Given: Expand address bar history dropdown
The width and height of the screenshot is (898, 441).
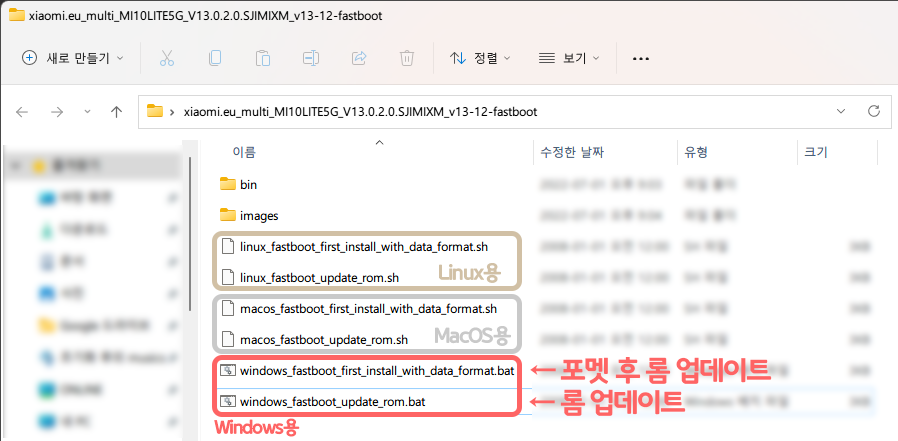Looking at the screenshot, I should pyautogui.click(x=841, y=111).
